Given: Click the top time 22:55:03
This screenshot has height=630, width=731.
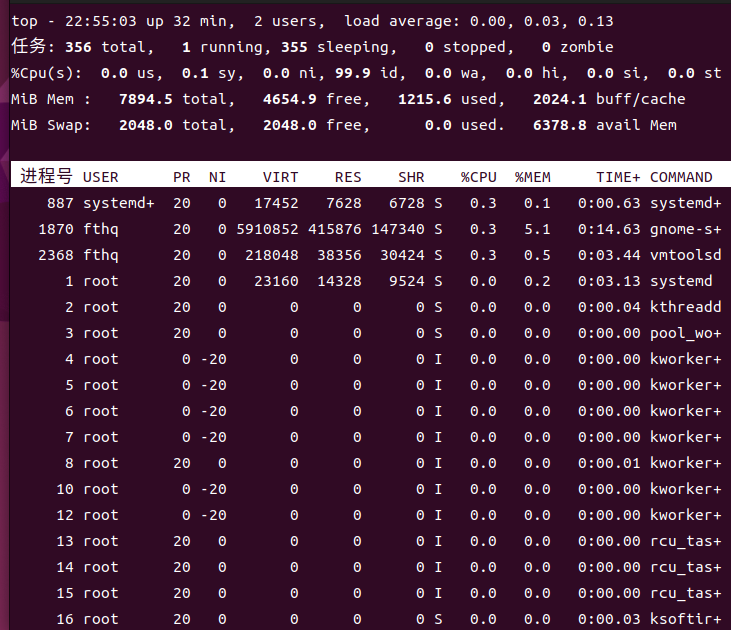Looking at the screenshot, I should click(101, 21).
